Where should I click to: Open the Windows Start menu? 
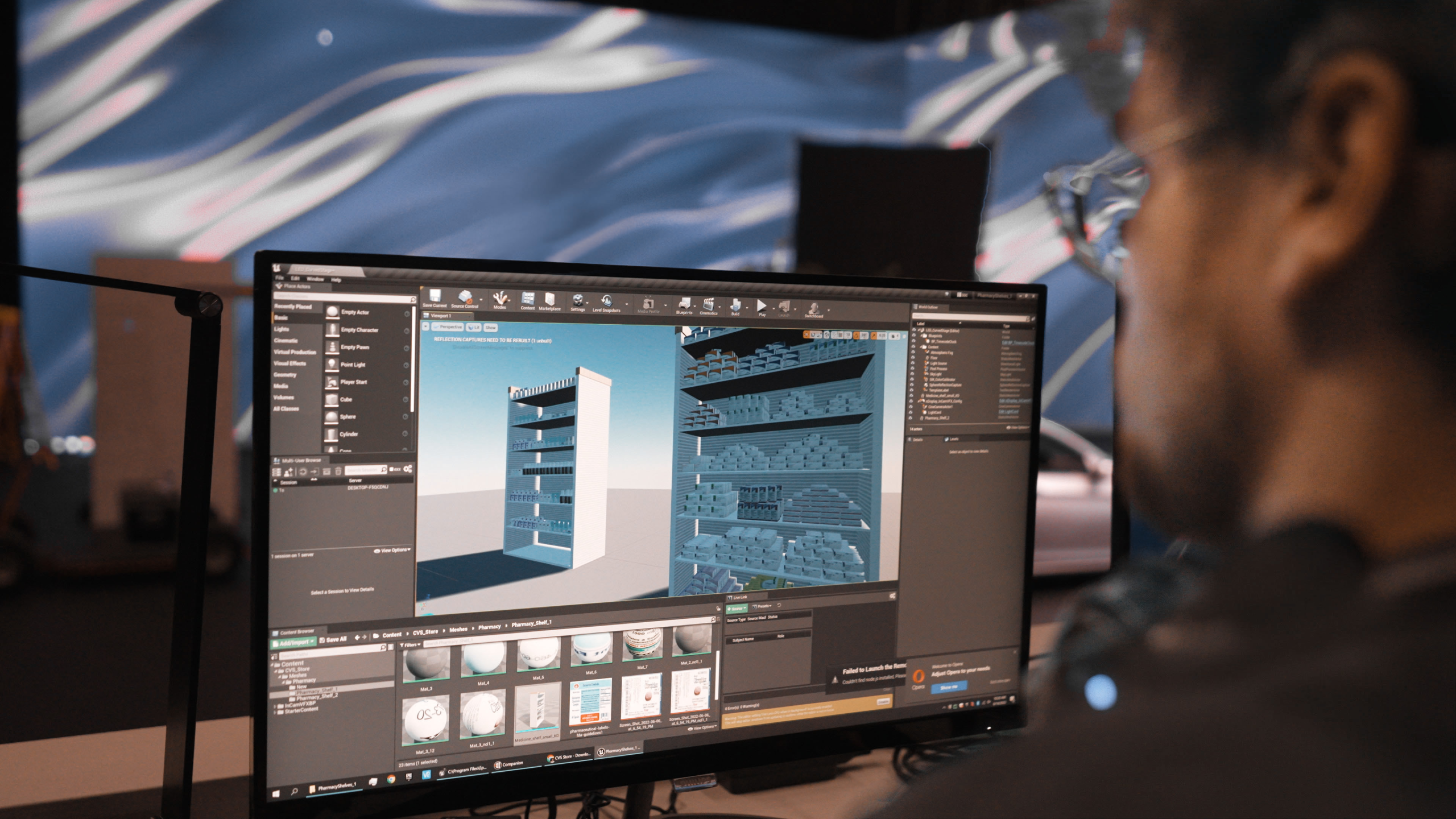pos(276,794)
